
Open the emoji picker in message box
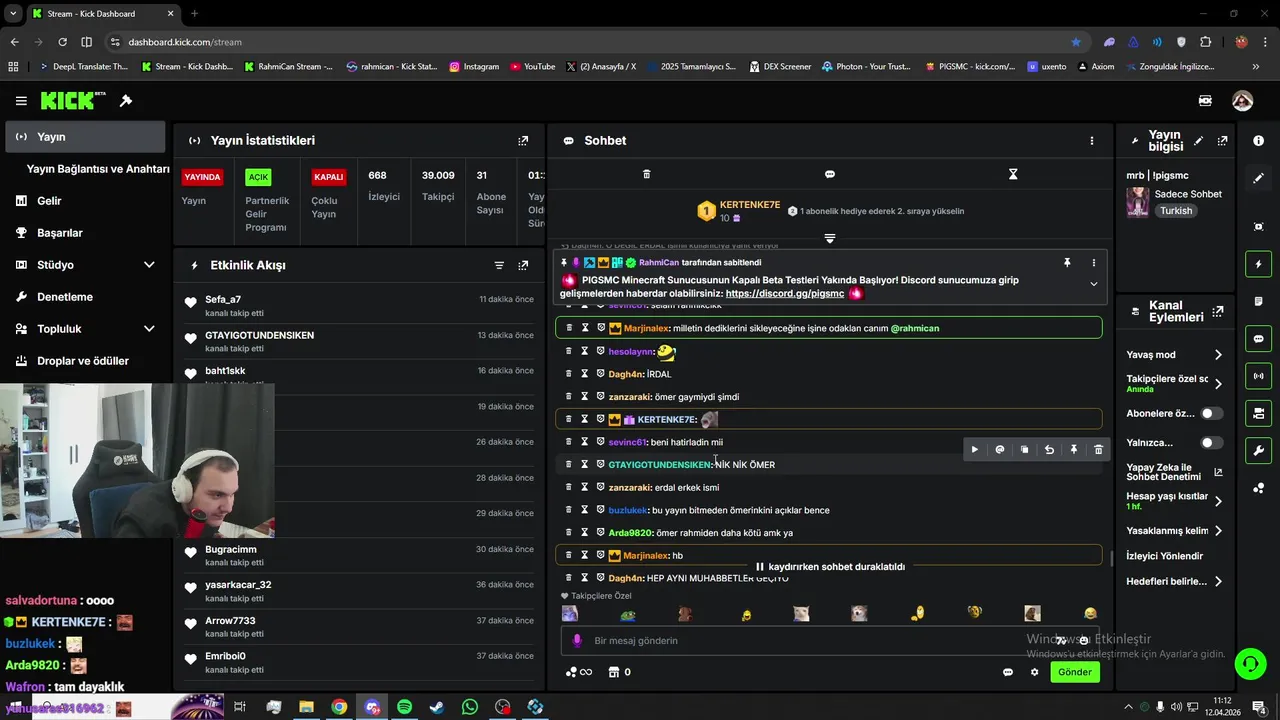1084,641
